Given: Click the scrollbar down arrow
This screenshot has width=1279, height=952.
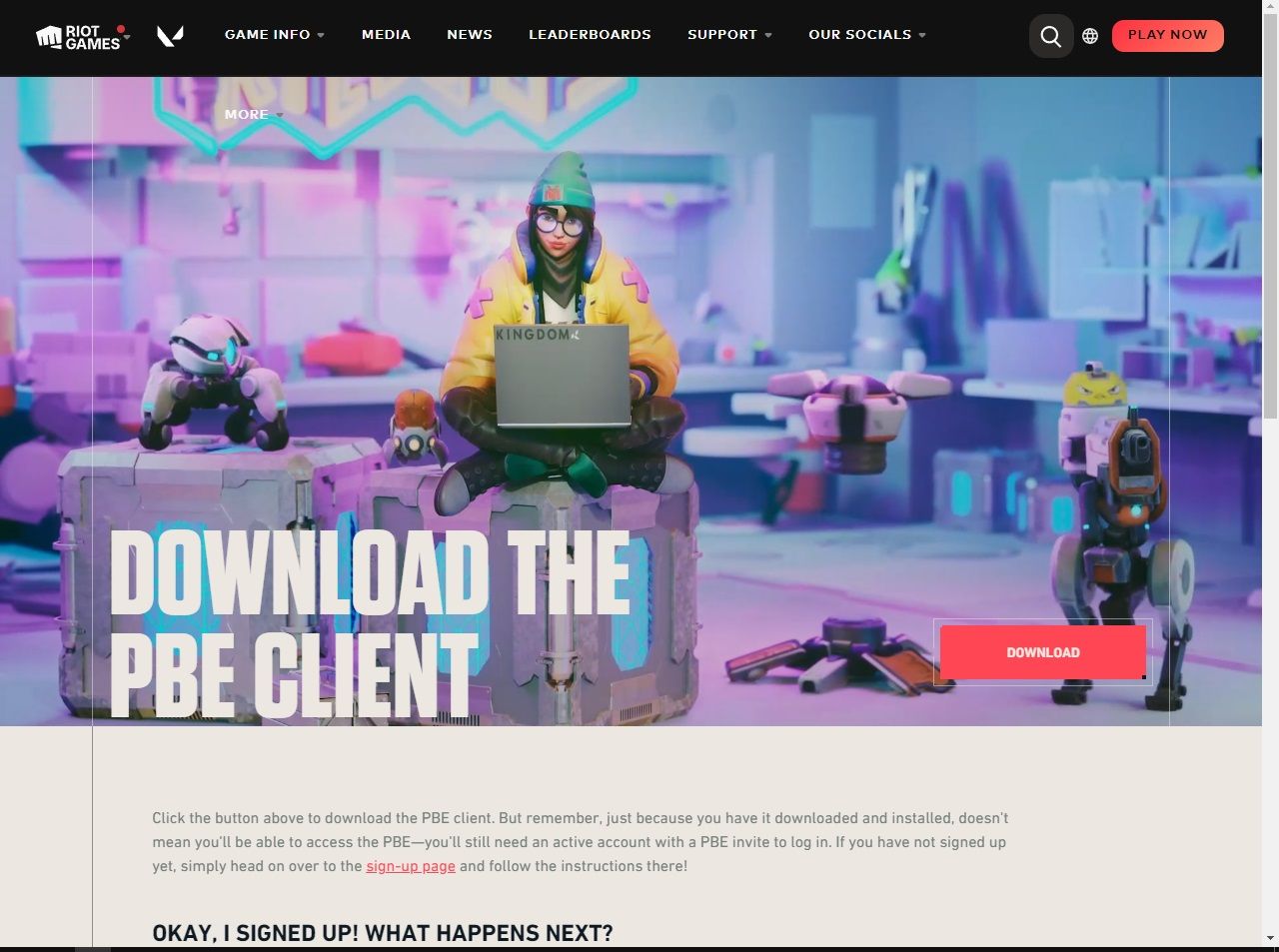Looking at the screenshot, I should coord(1270,938).
